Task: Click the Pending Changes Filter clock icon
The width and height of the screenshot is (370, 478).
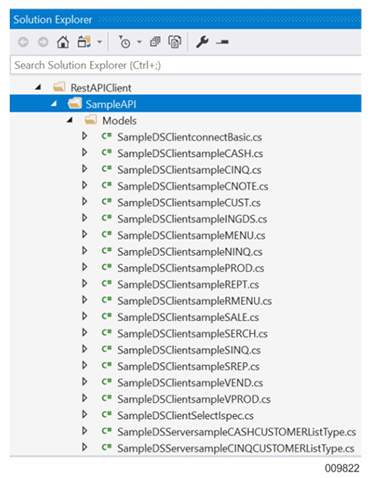Action: point(125,42)
